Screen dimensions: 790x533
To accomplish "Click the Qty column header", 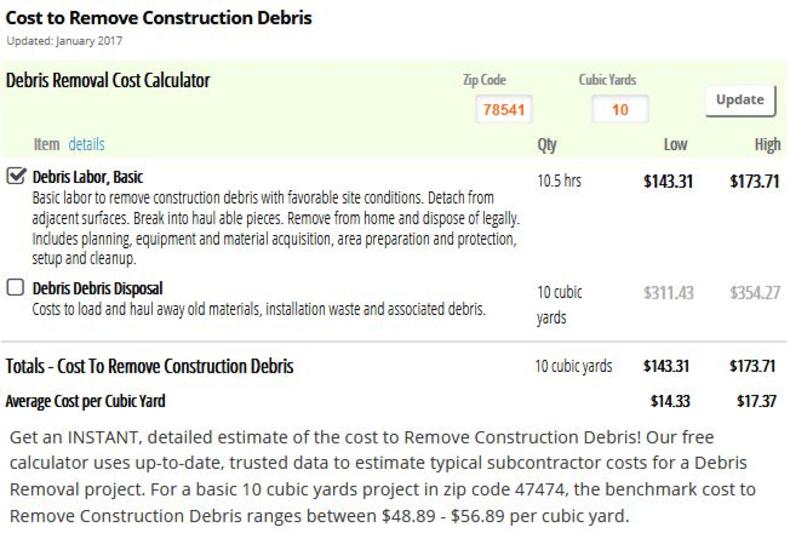I will tap(547, 146).
